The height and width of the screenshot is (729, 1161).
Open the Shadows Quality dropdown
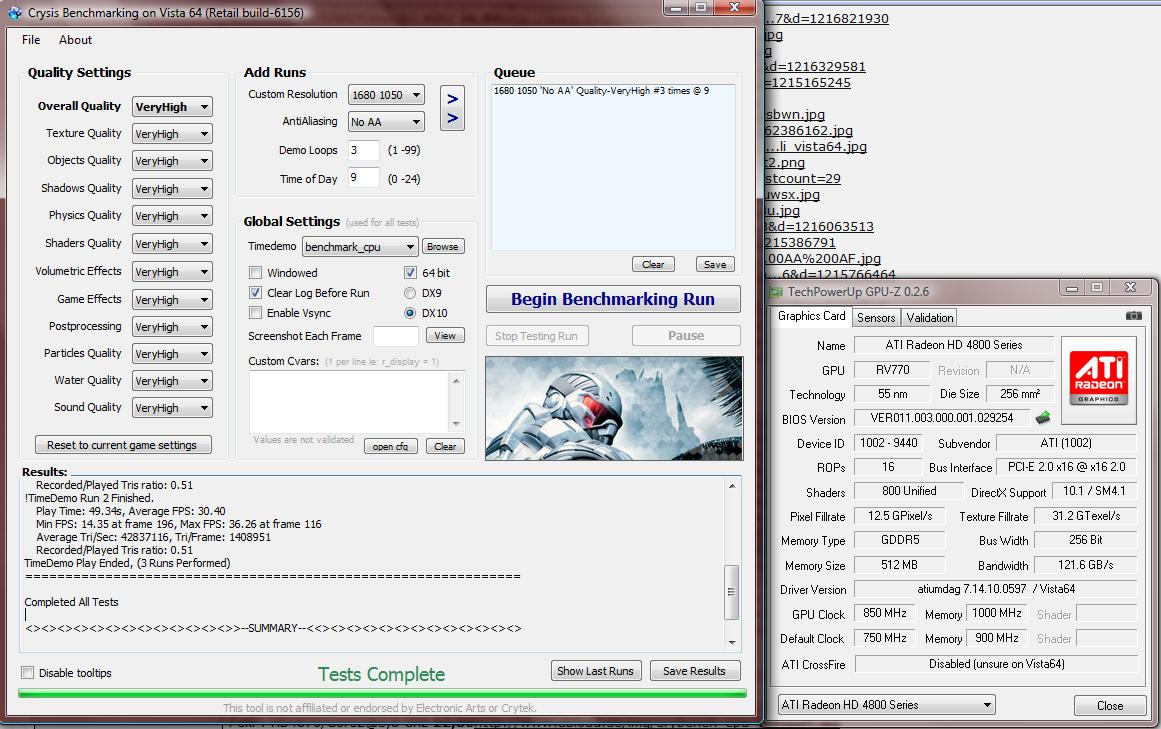click(172, 189)
